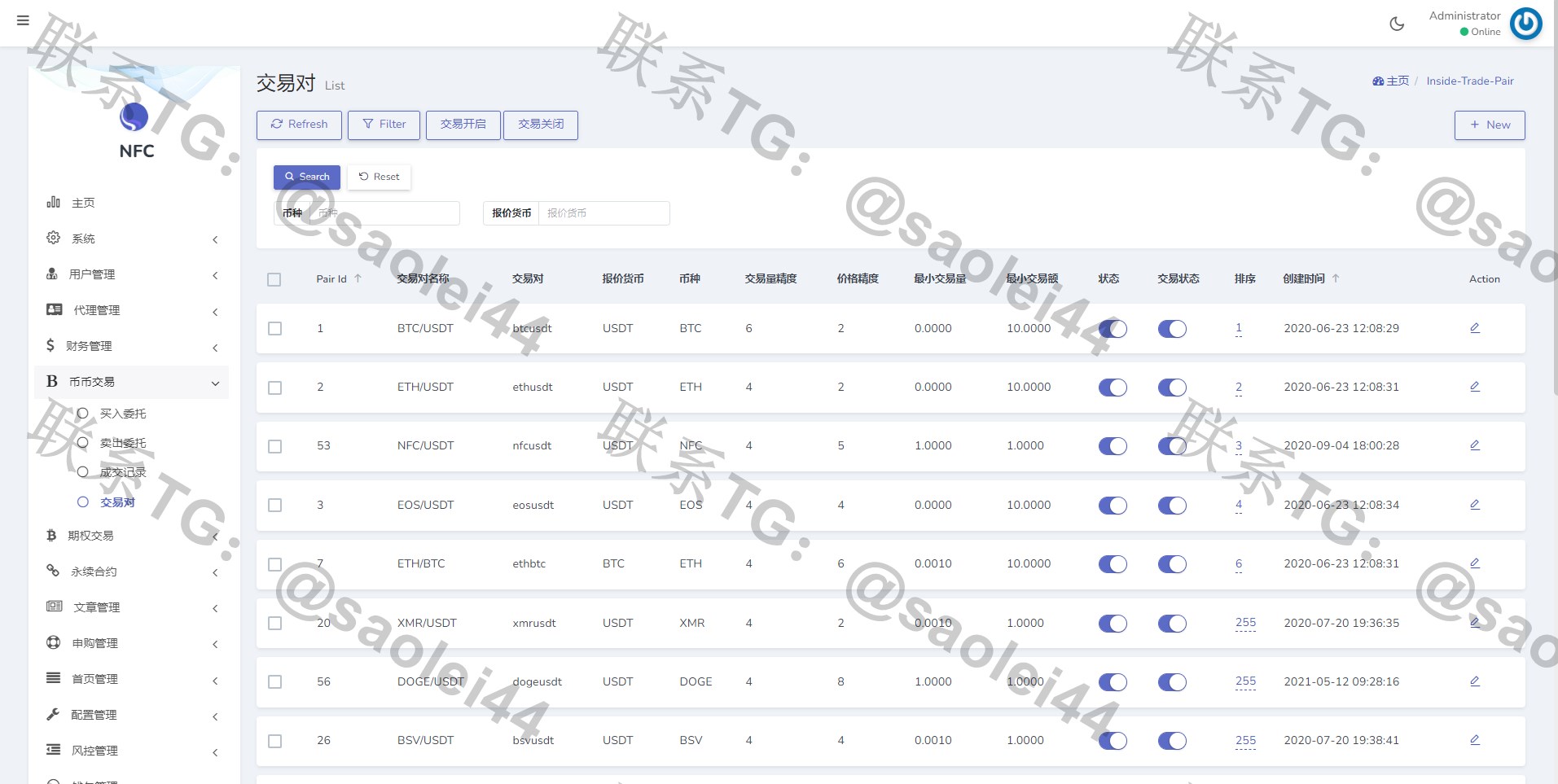
Task: Expand the 代理管理 menu chevron
Action: pyautogui.click(x=215, y=312)
